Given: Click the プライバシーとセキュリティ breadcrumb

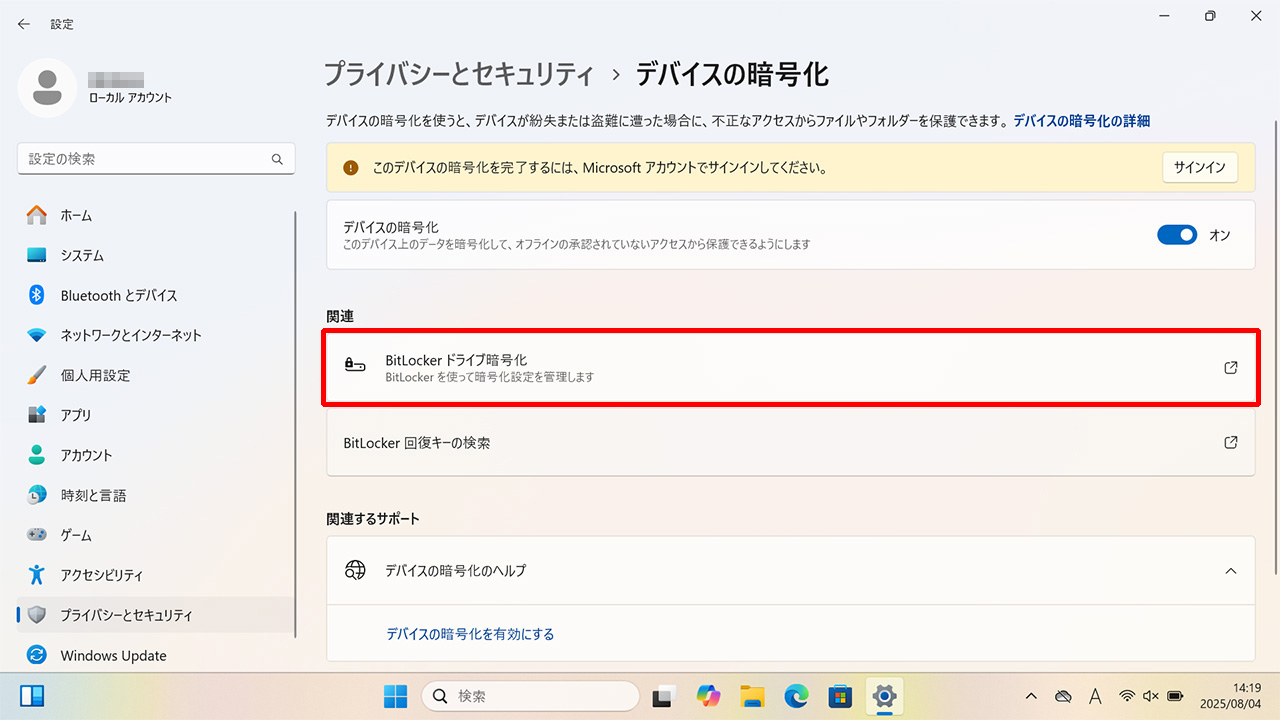Looking at the screenshot, I should 459,74.
